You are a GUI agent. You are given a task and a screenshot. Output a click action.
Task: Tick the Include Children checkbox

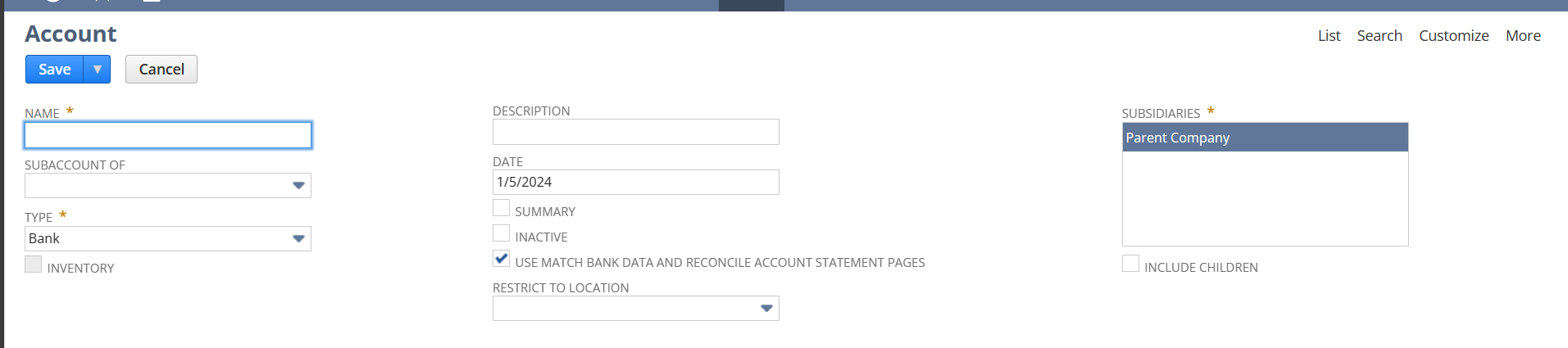click(1131, 264)
